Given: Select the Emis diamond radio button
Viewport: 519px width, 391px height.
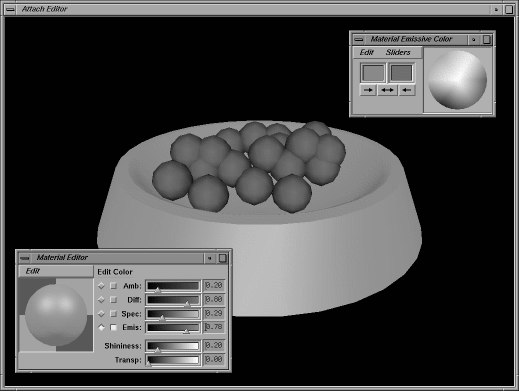Looking at the screenshot, I should tap(101, 327).
